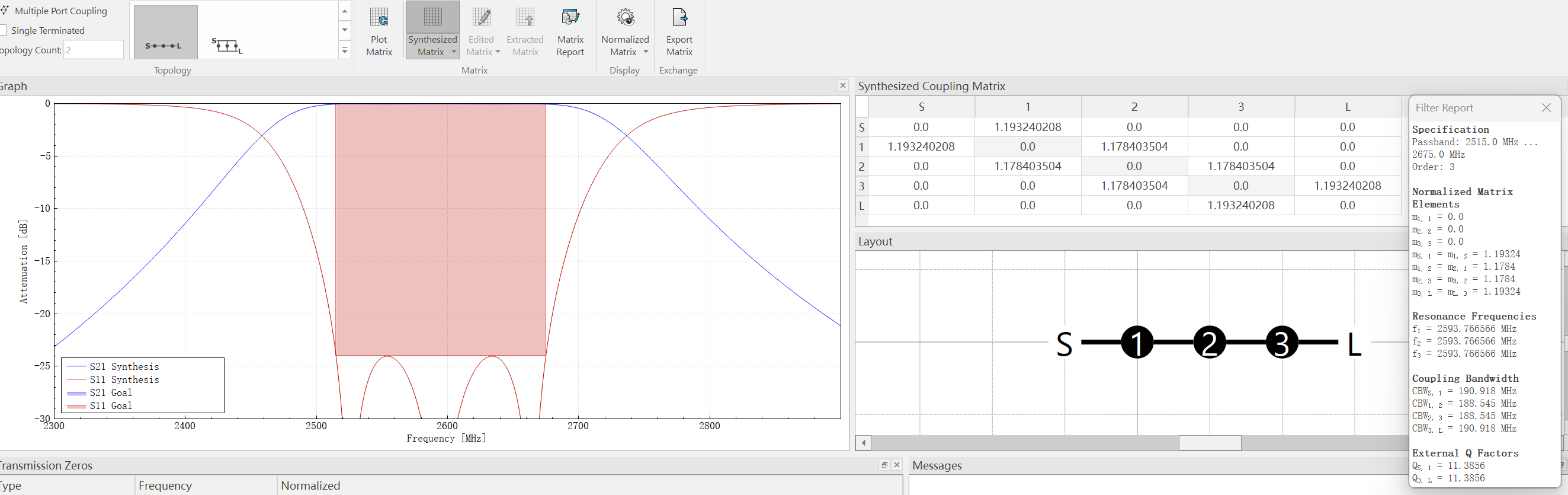Click the S11 Goal legend swatch

click(x=76, y=406)
